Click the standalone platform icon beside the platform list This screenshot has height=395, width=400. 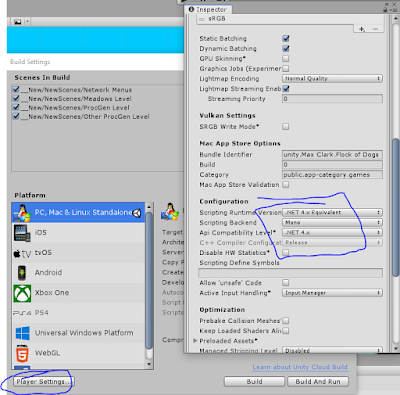(170, 212)
